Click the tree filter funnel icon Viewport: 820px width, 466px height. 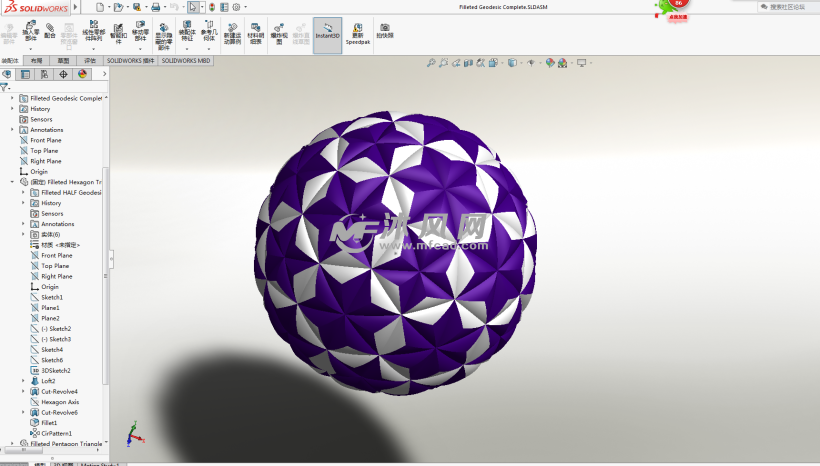(x=4, y=87)
